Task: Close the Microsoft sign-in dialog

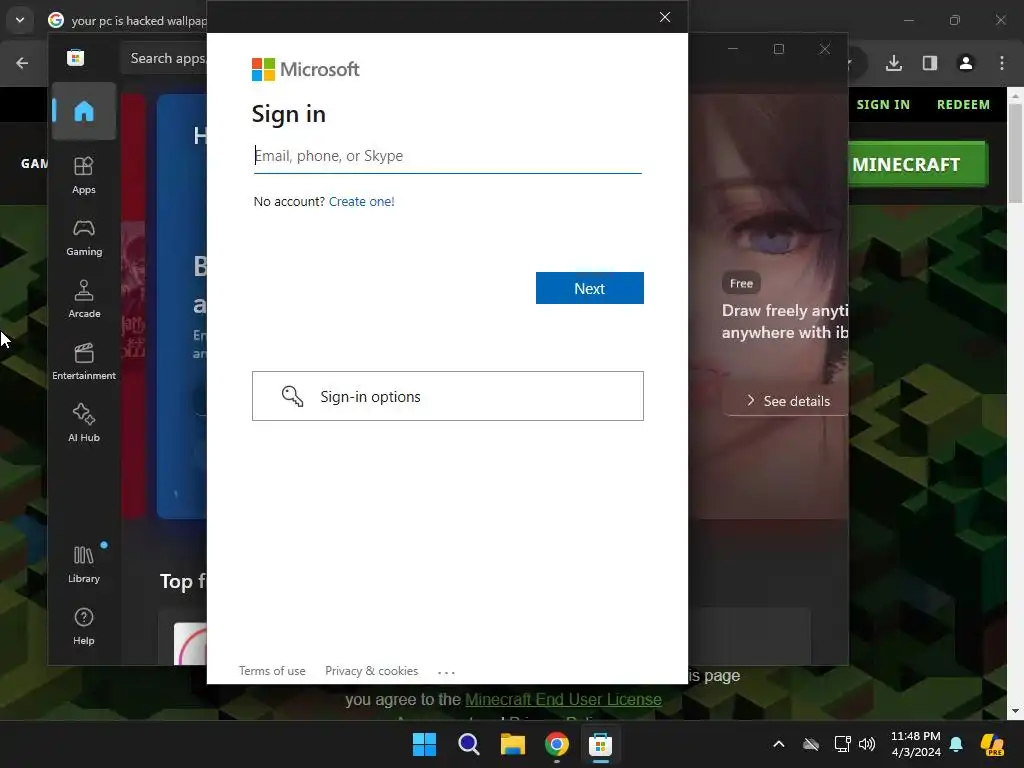Action: pyautogui.click(x=665, y=17)
